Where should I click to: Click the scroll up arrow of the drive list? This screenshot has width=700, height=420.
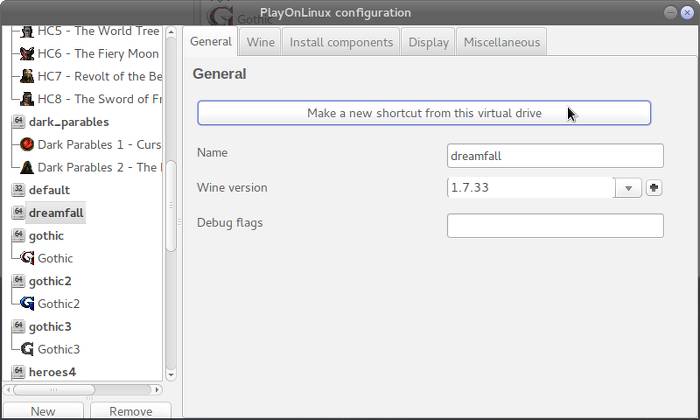point(171,32)
